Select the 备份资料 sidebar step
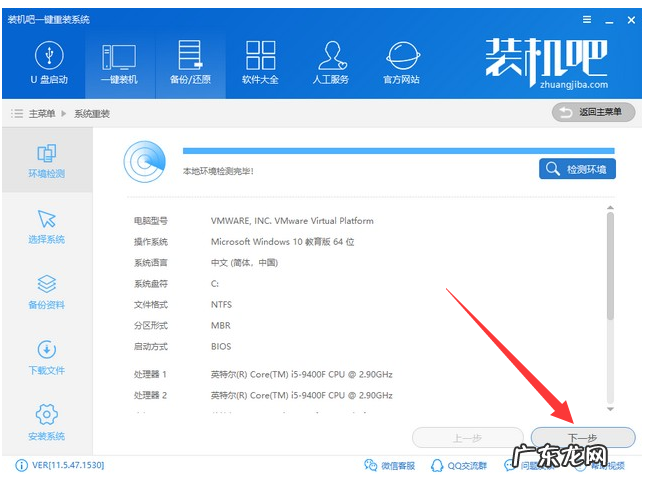646x485 pixels. coord(47,292)
